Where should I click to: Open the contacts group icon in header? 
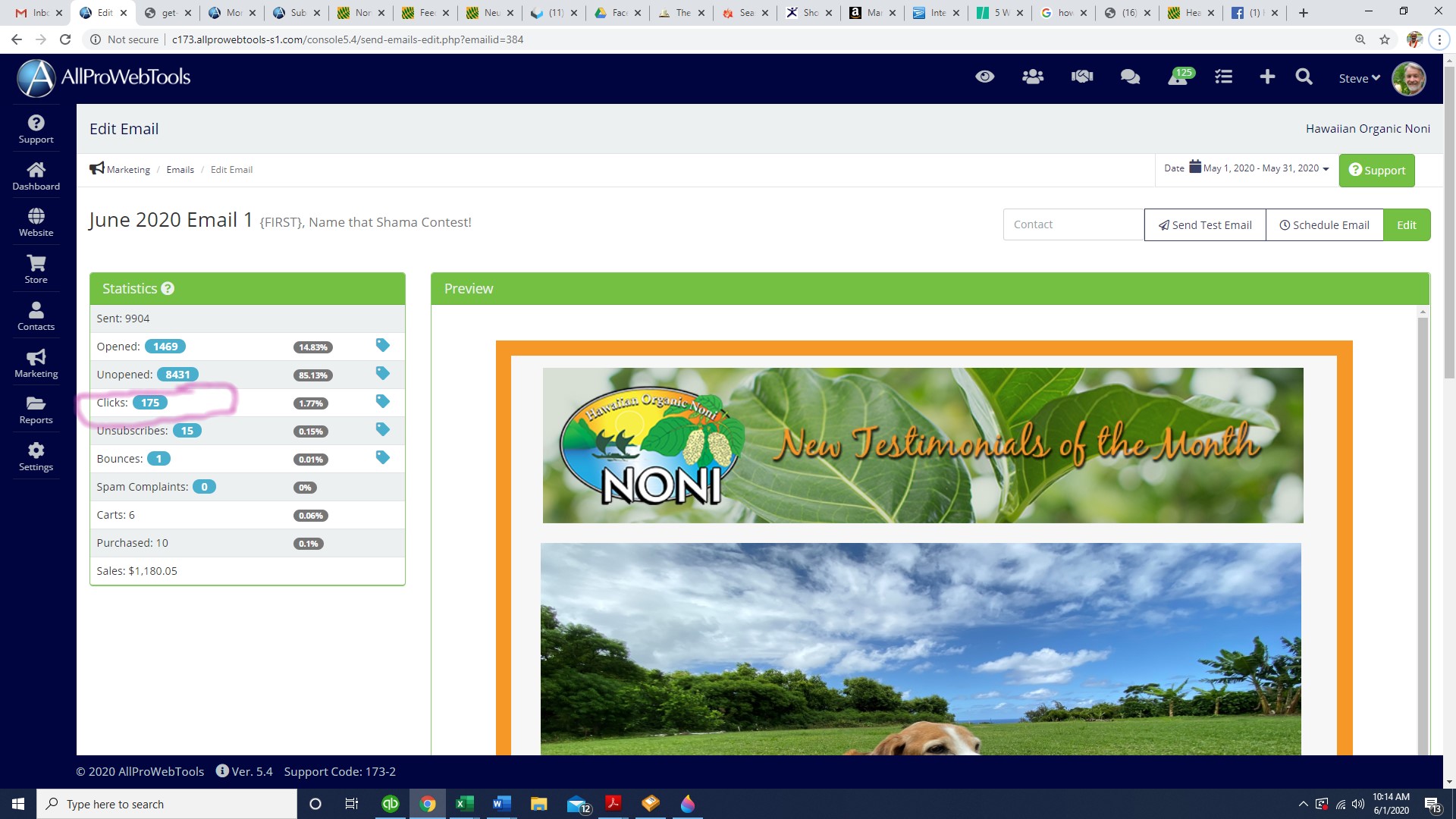pyautogui.click(x=1033, y=77)
